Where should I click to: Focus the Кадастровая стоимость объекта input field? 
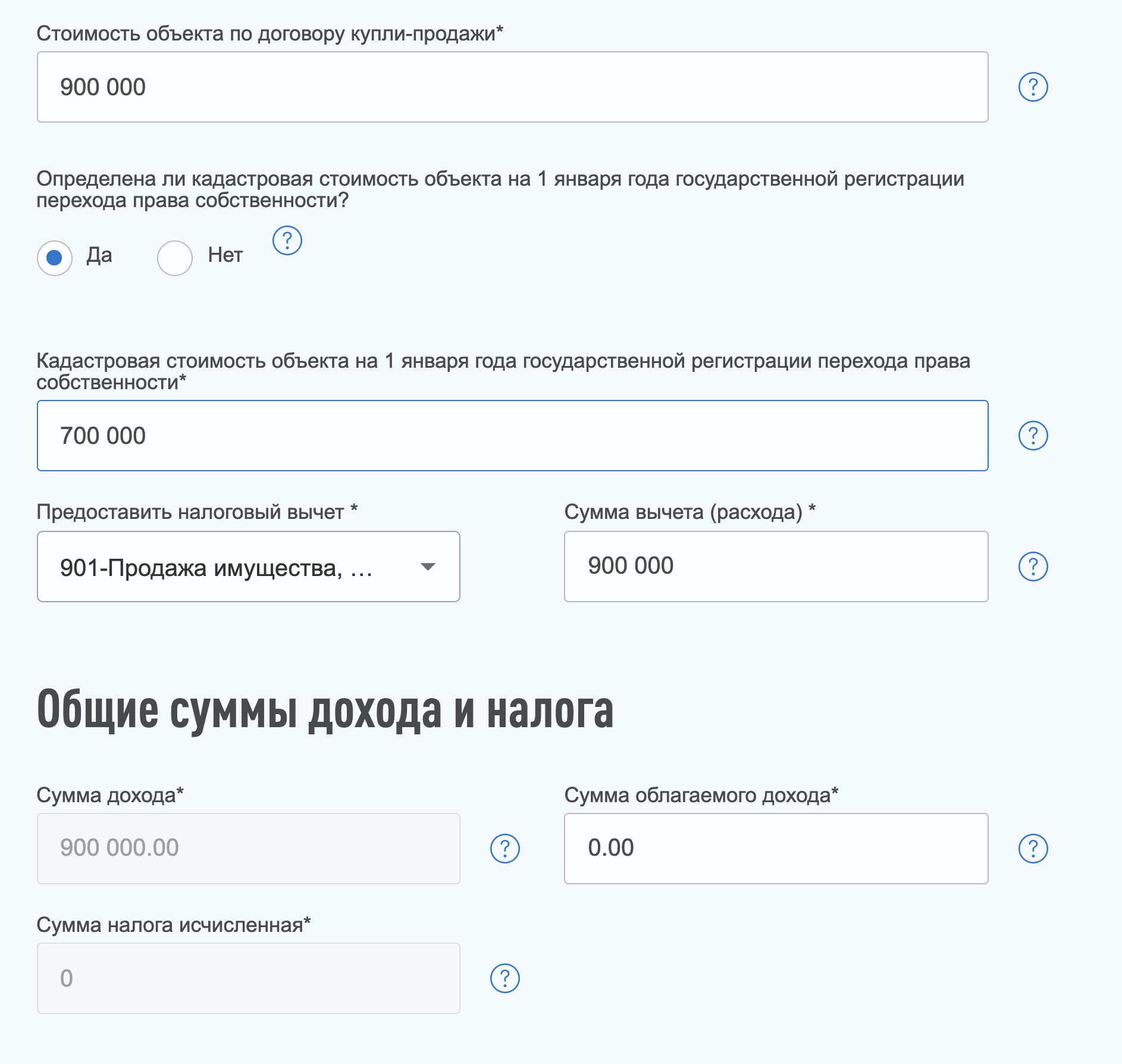click(x=513, y=436)
